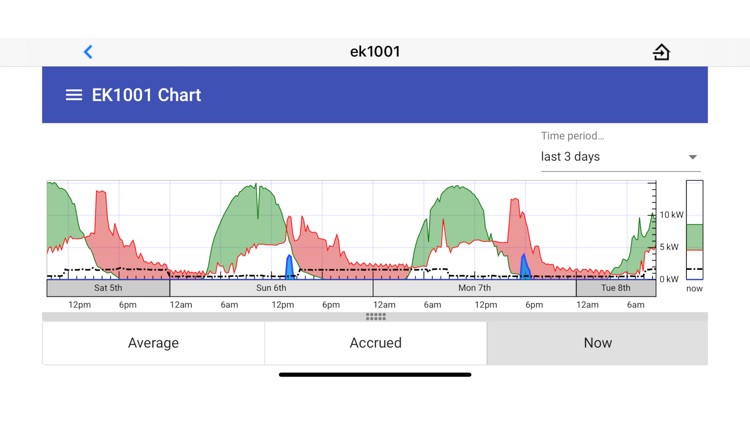Click the Sun 6th day bar

(271, 288)
